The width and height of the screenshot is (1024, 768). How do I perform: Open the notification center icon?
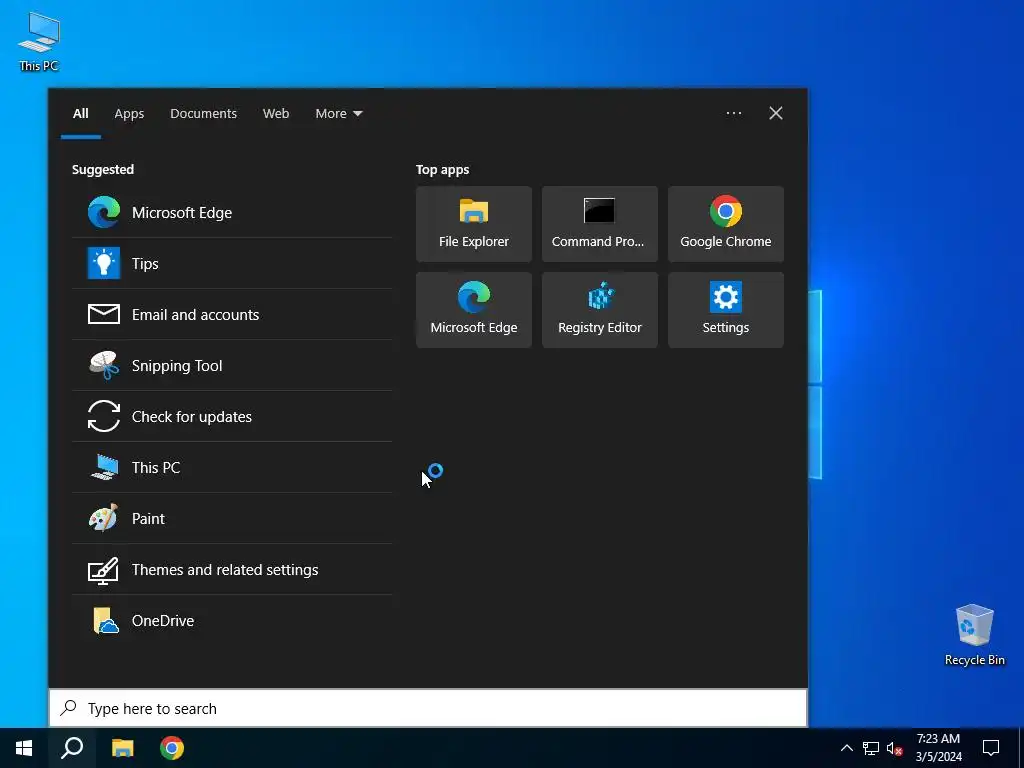(991, 748)
